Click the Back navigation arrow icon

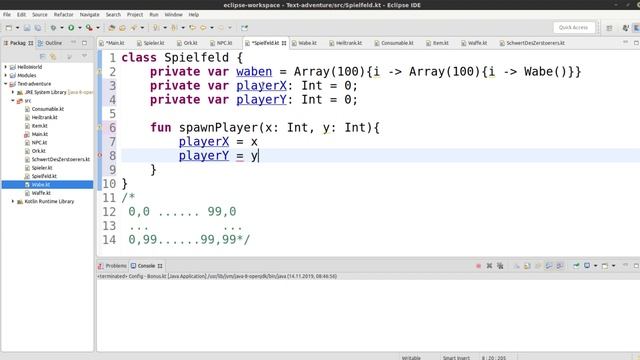tap(203, 28)
